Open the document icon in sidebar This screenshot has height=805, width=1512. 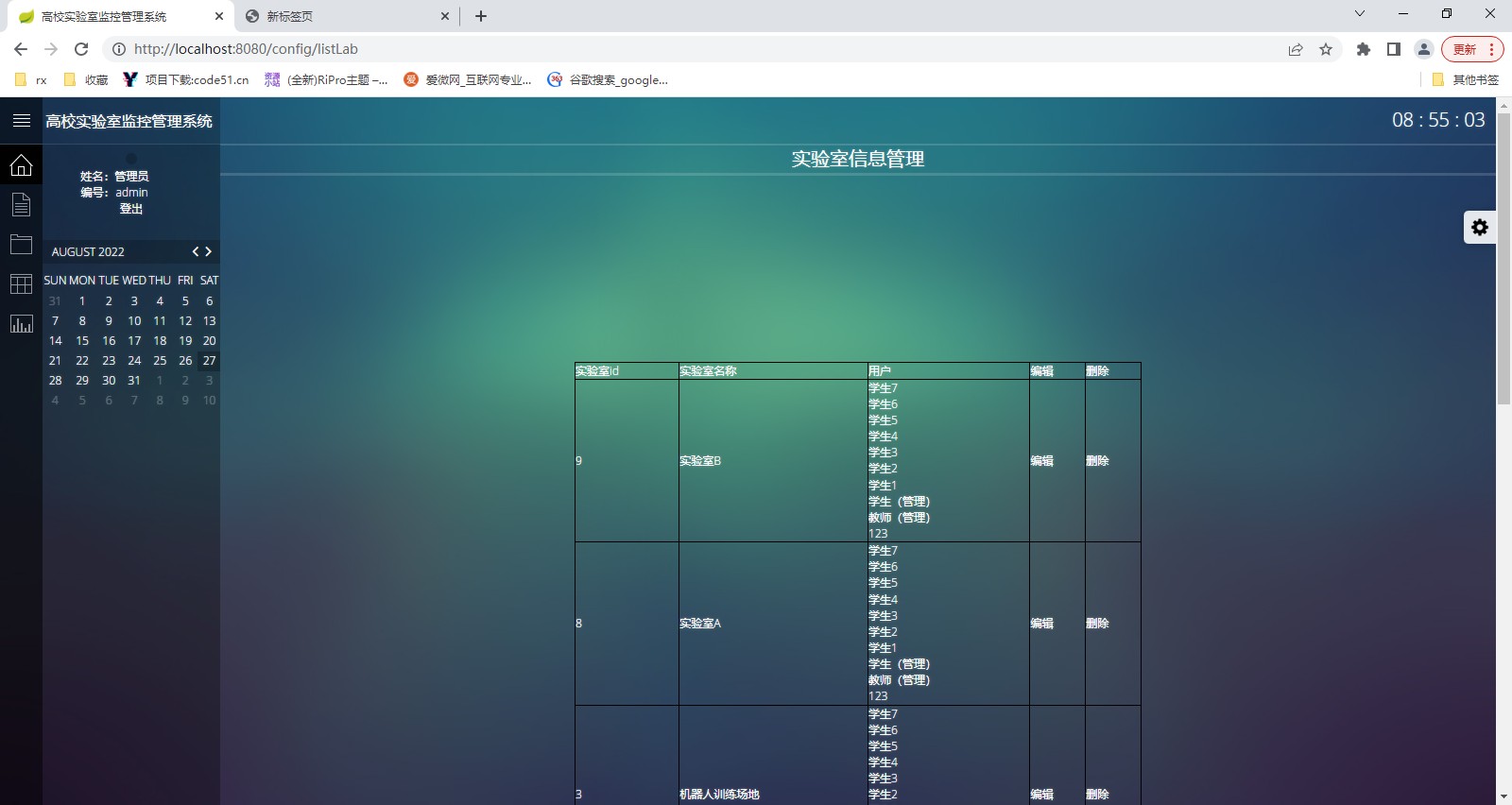click(x=21, y=205)
